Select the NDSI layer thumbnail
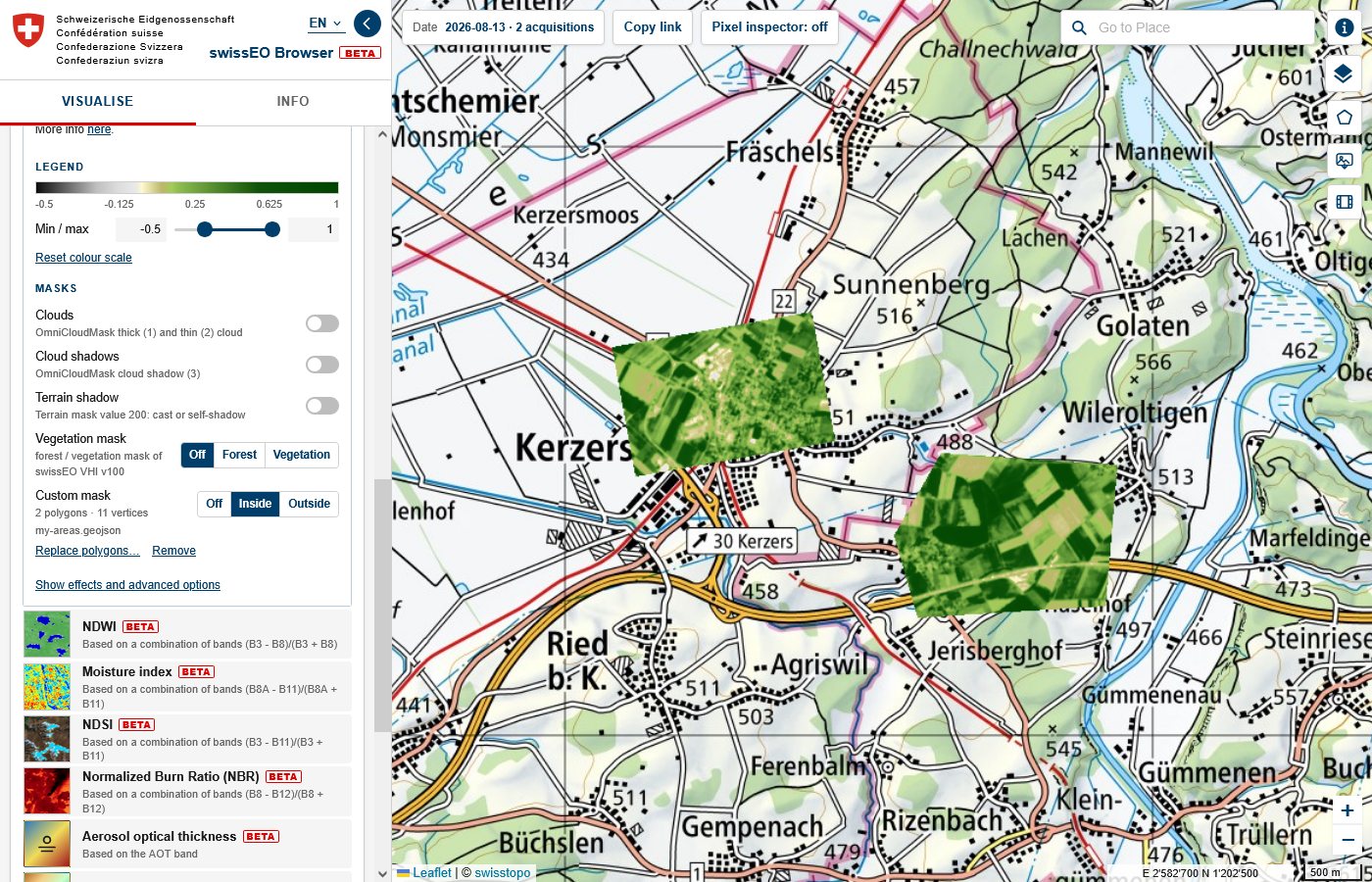 (x=47, y=739)
